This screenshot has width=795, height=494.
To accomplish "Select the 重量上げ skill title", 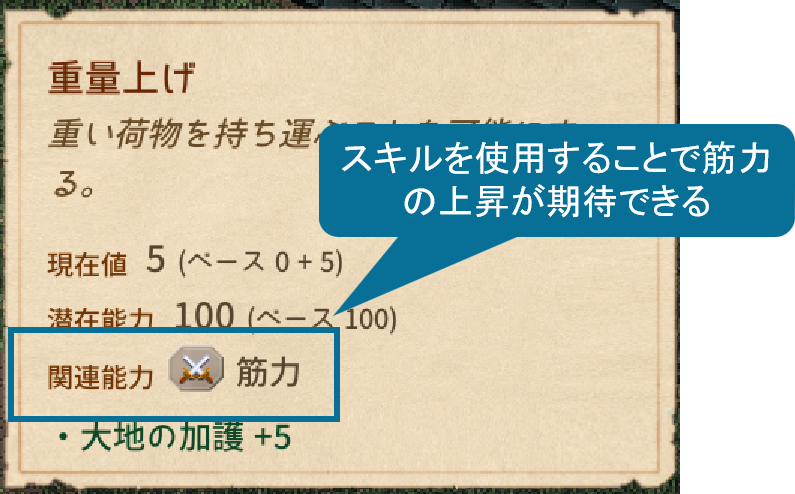I will (122, 78).
